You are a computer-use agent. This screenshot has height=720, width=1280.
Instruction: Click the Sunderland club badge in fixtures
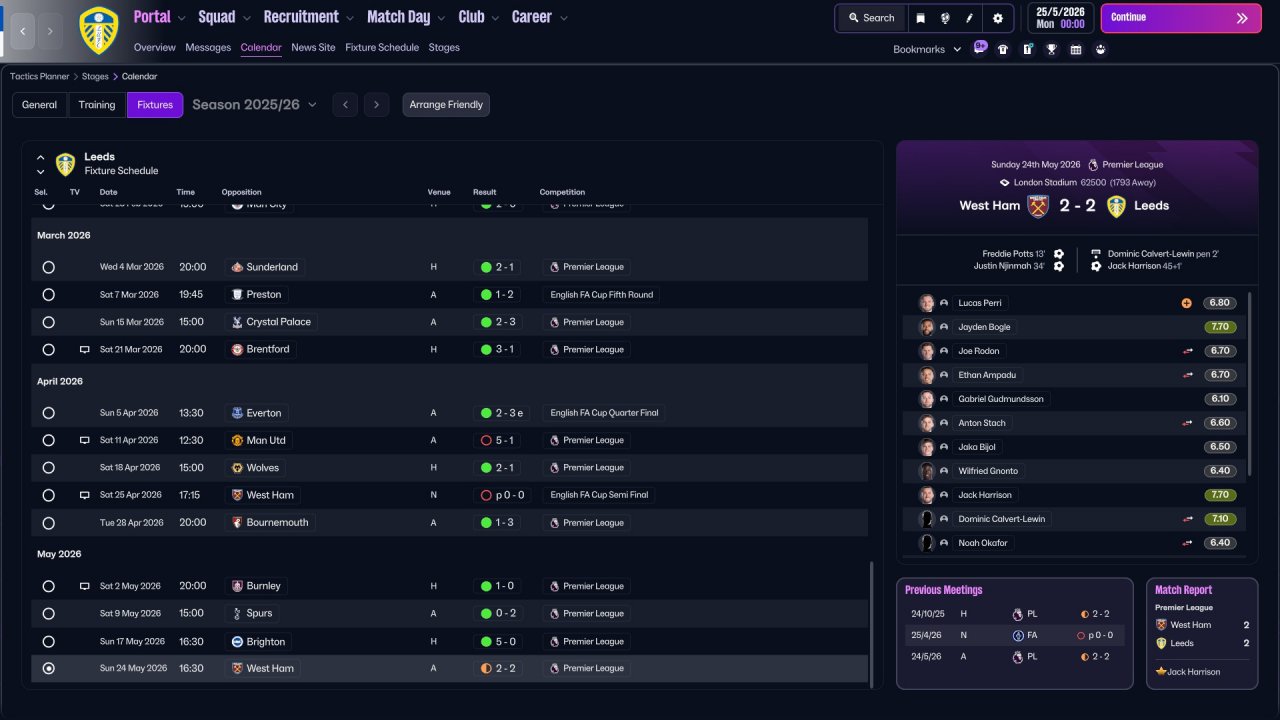[237, 267]
